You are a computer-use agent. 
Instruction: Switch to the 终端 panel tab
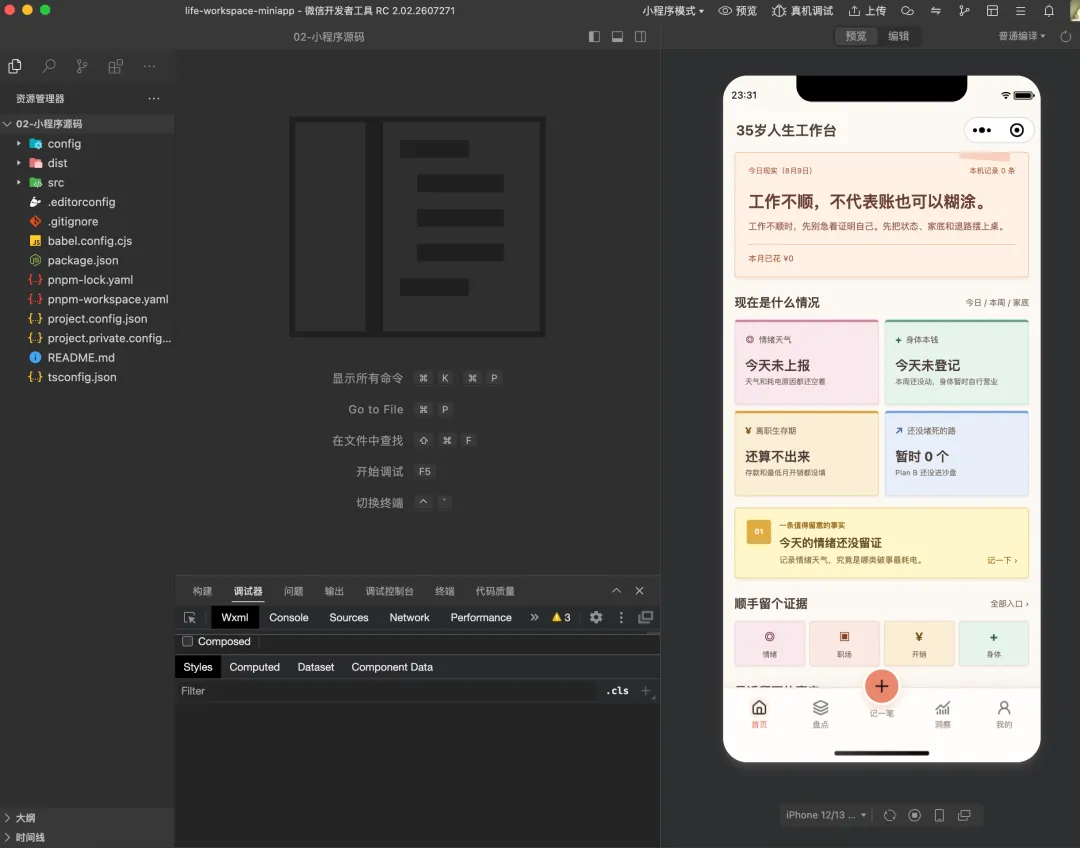click(x=445, y=591)
